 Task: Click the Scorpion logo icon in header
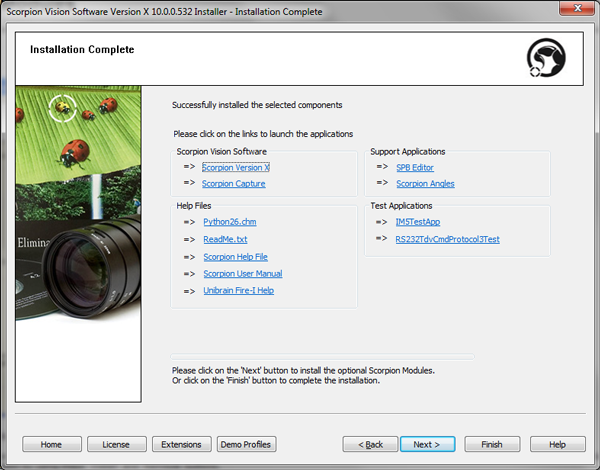click(546, 57)
